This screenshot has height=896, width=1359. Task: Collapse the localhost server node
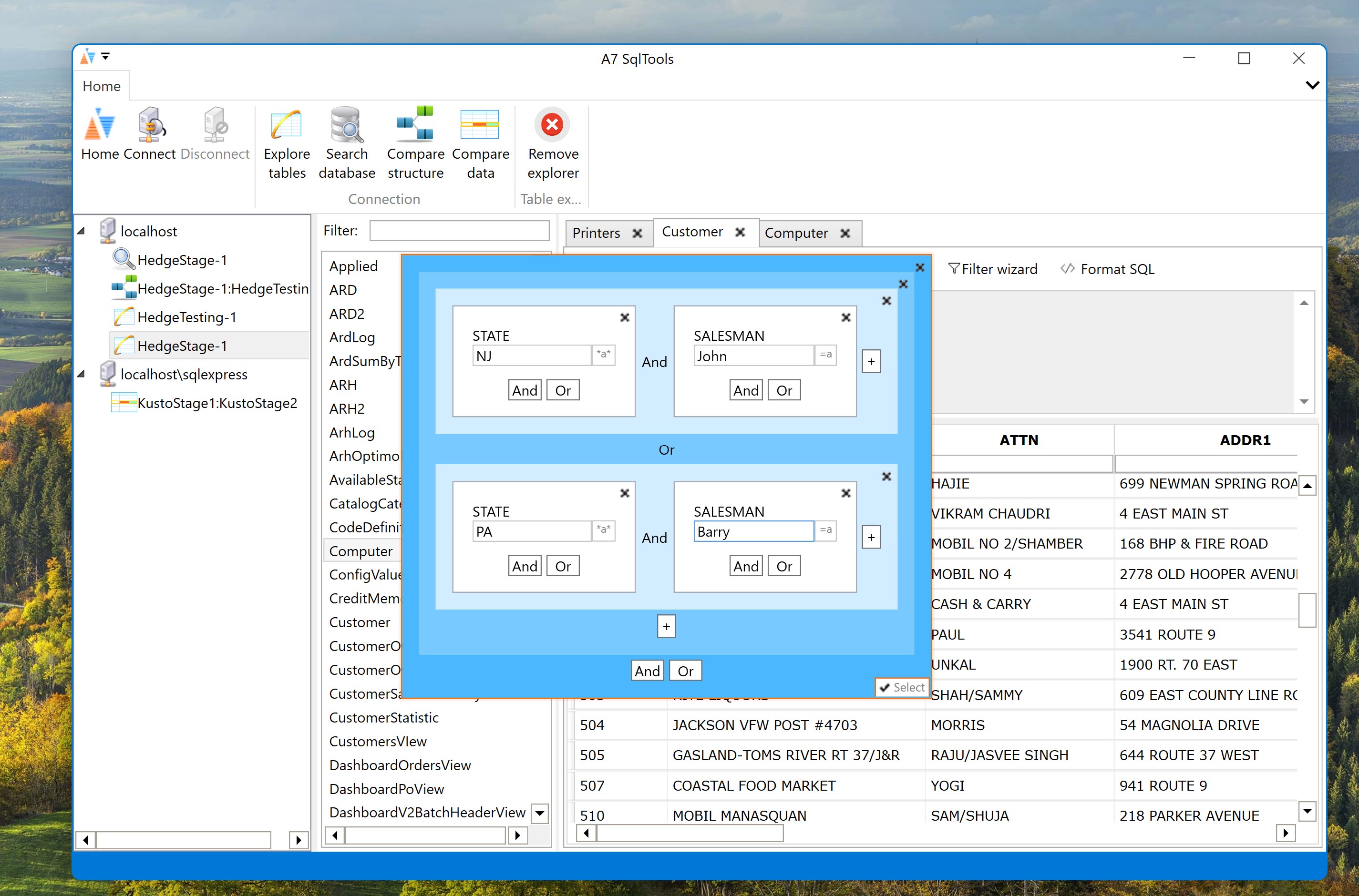tap(82, 231)
